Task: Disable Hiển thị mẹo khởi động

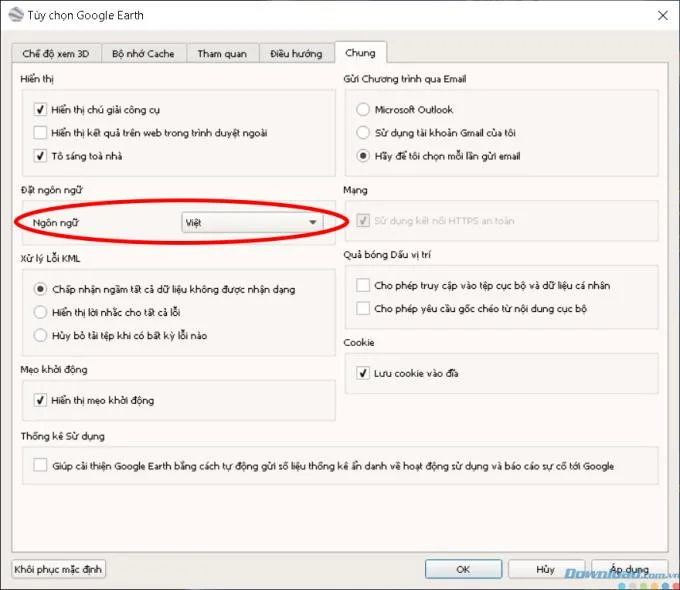Action: pos(41,400)
